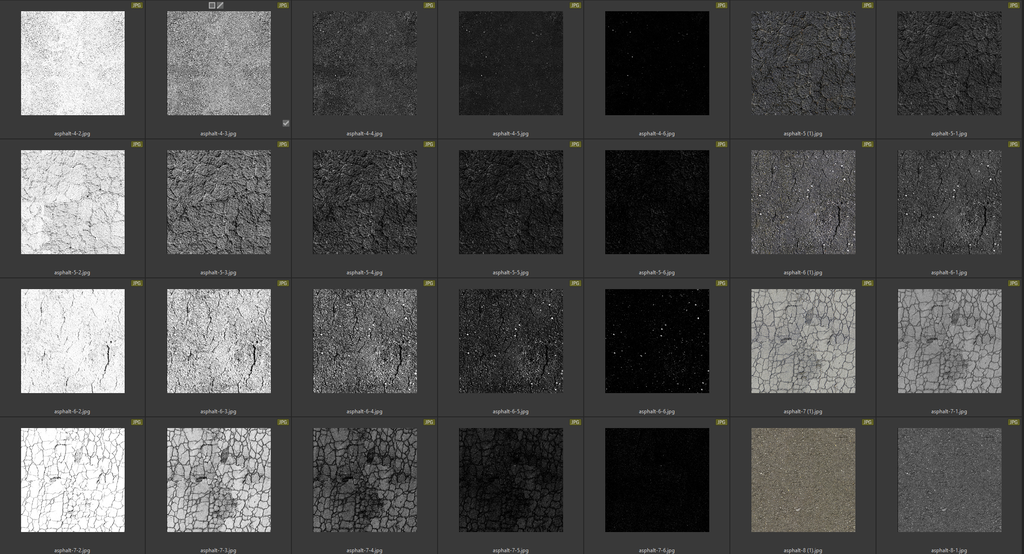Click the JPG badge on asphalt-5 (1)

tap(868, 5)
